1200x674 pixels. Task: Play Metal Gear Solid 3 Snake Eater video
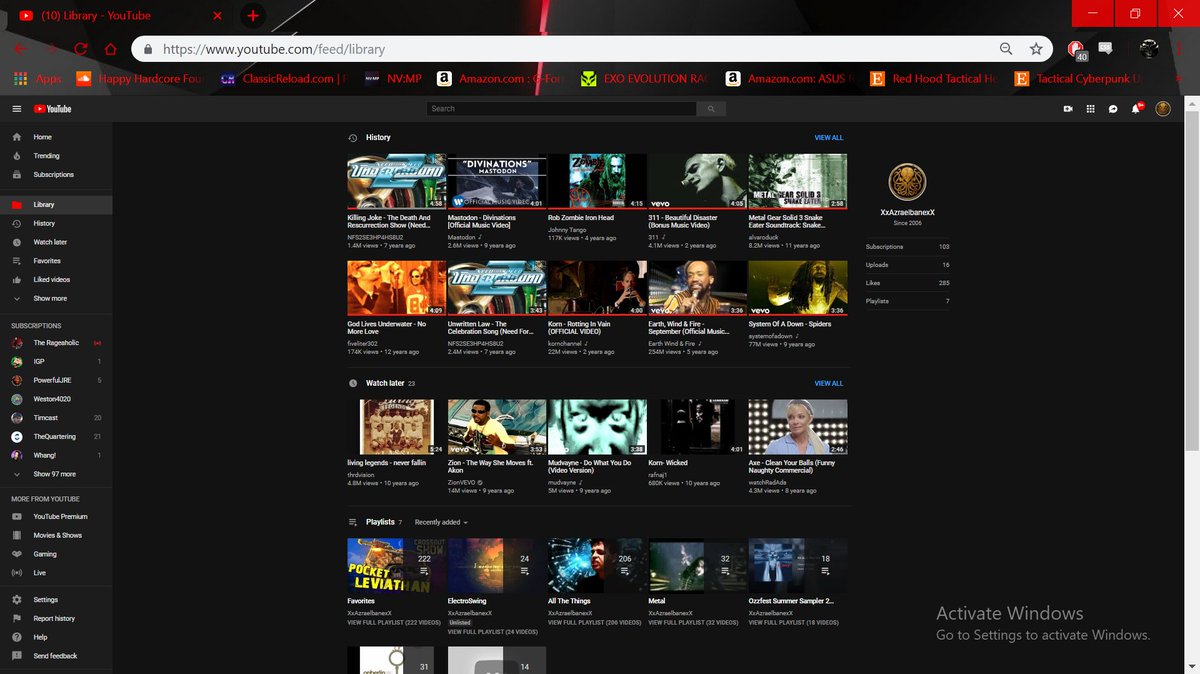pos(797,181)
